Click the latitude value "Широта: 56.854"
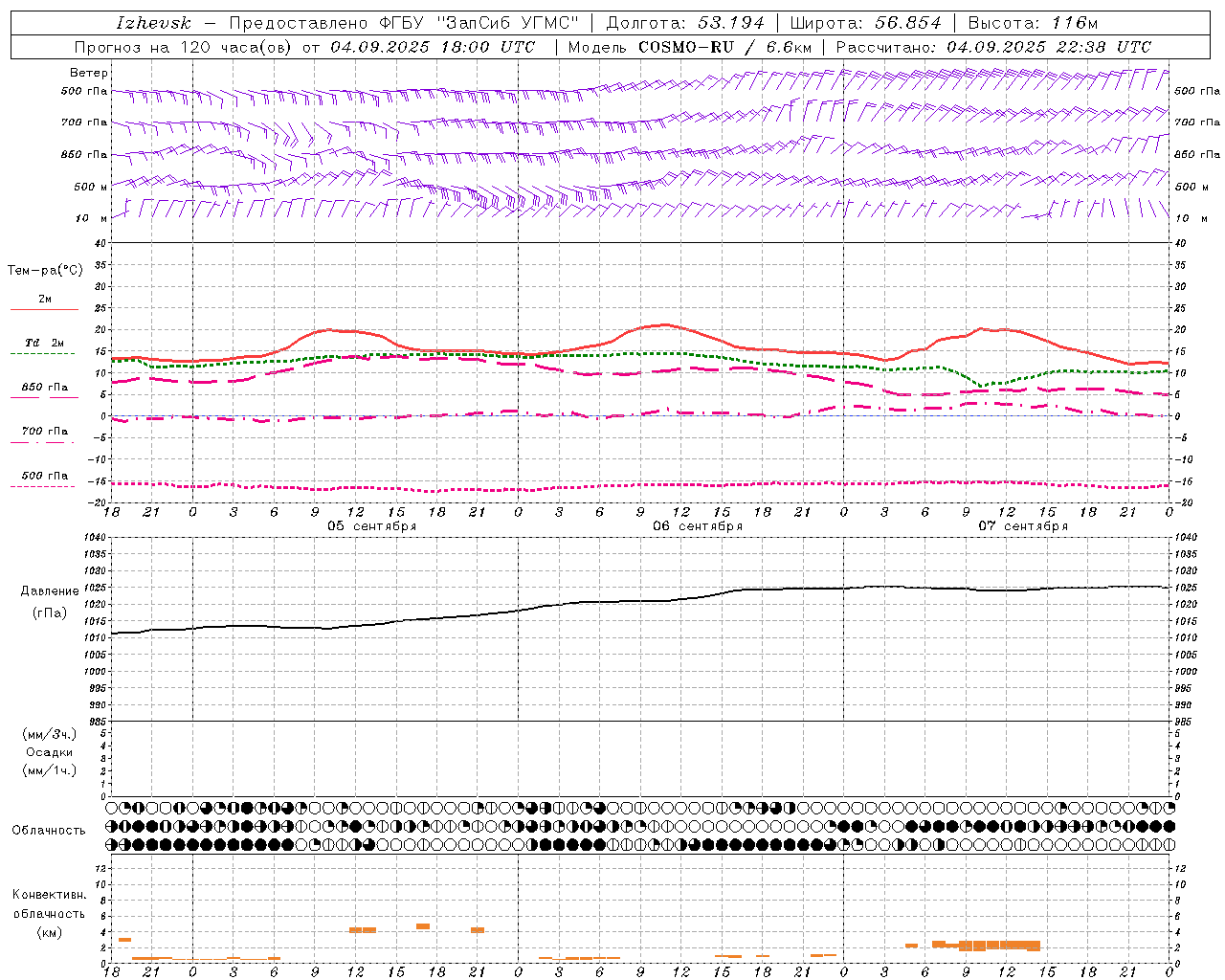 point(865,23)
